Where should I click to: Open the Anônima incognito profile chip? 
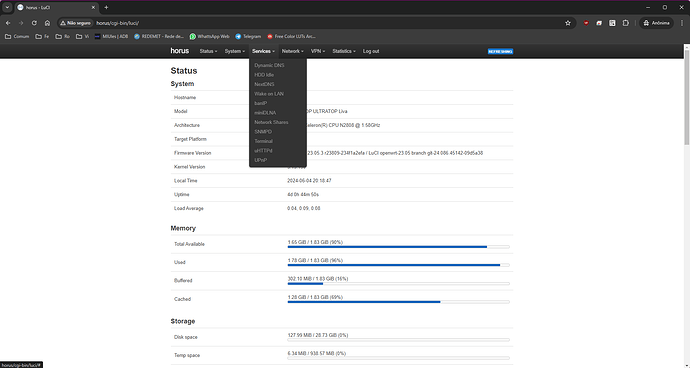[657, 23]
